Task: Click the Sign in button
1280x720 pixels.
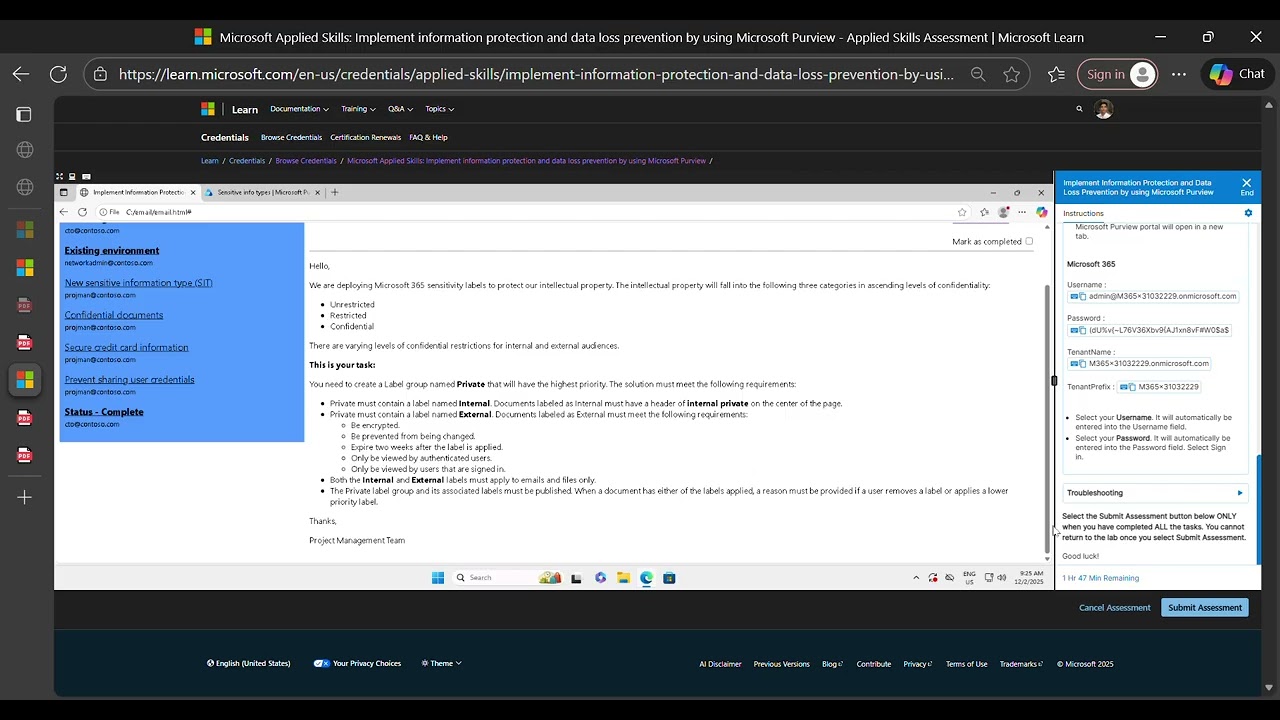Action: click(x=1118, y=74)
